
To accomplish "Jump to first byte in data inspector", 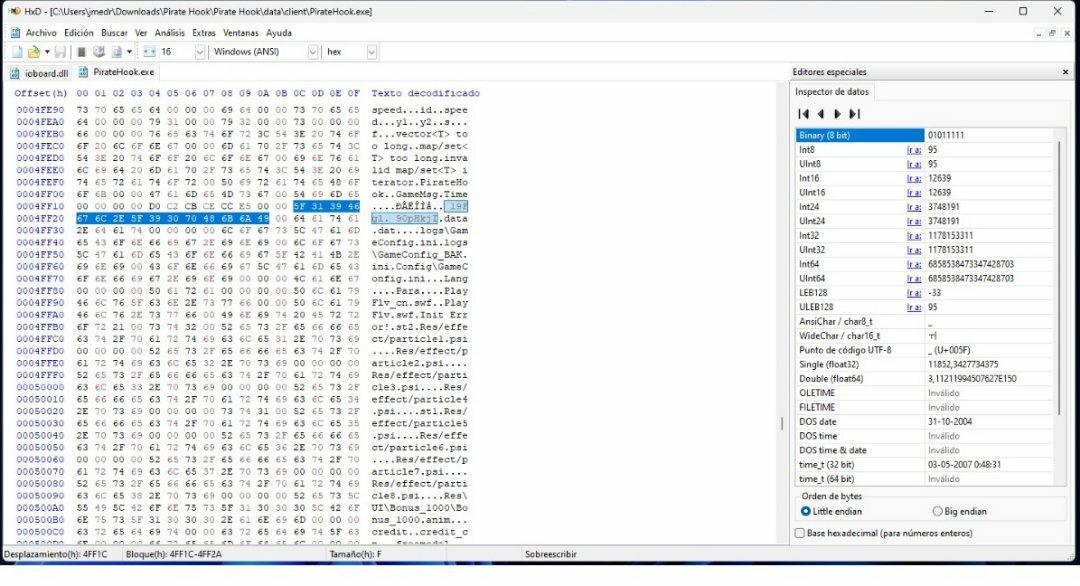I will click(803, 114).
